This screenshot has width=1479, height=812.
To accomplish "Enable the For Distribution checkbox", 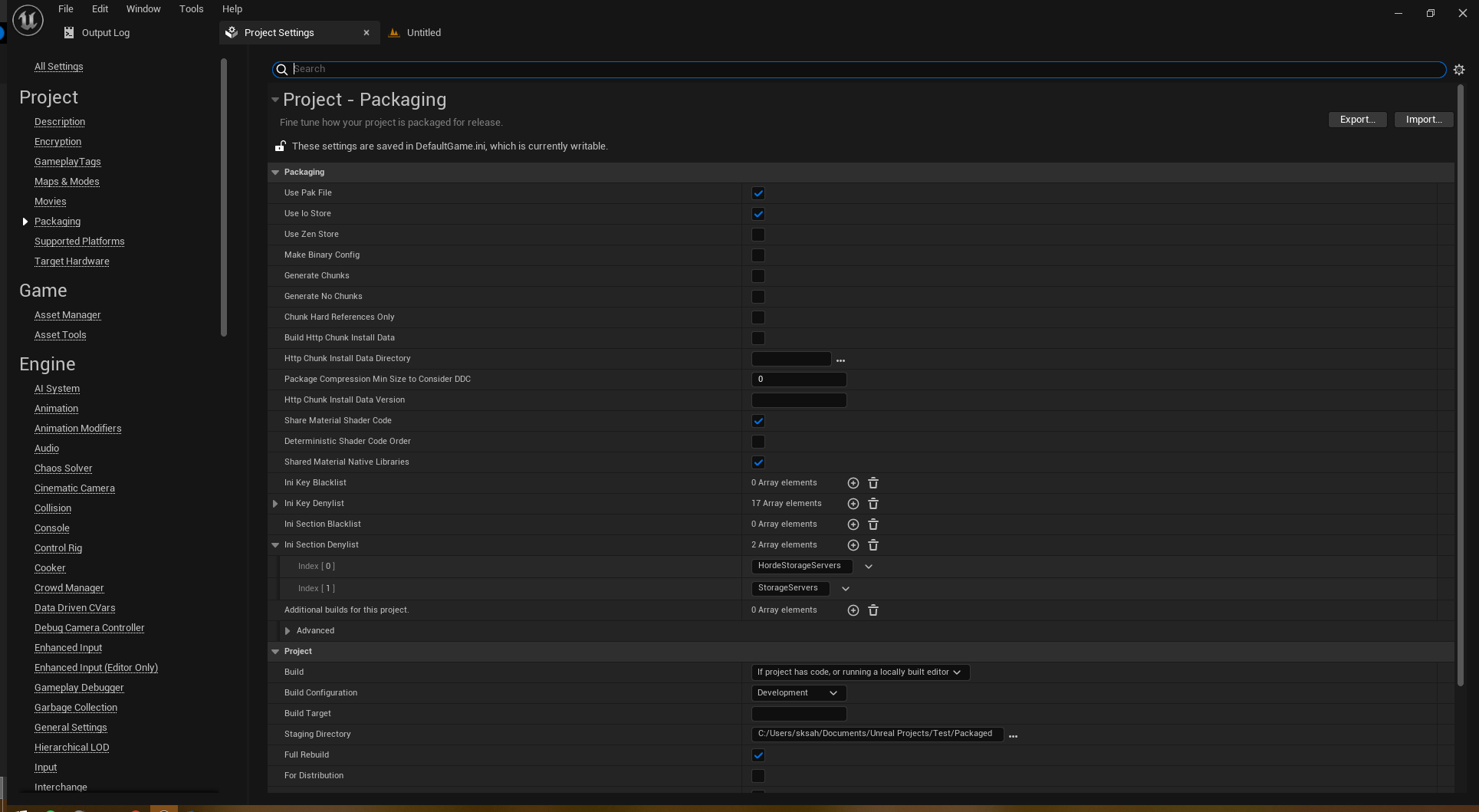I will coord(758,776).
